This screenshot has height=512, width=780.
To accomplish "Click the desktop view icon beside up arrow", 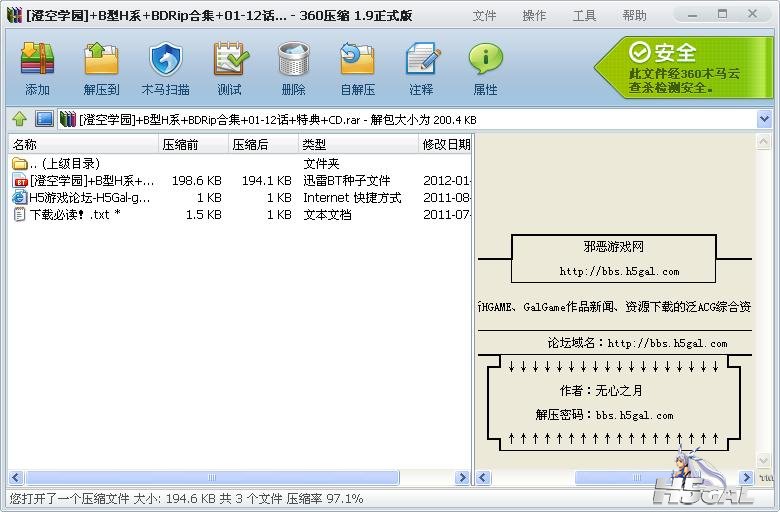I will (44, 119).
